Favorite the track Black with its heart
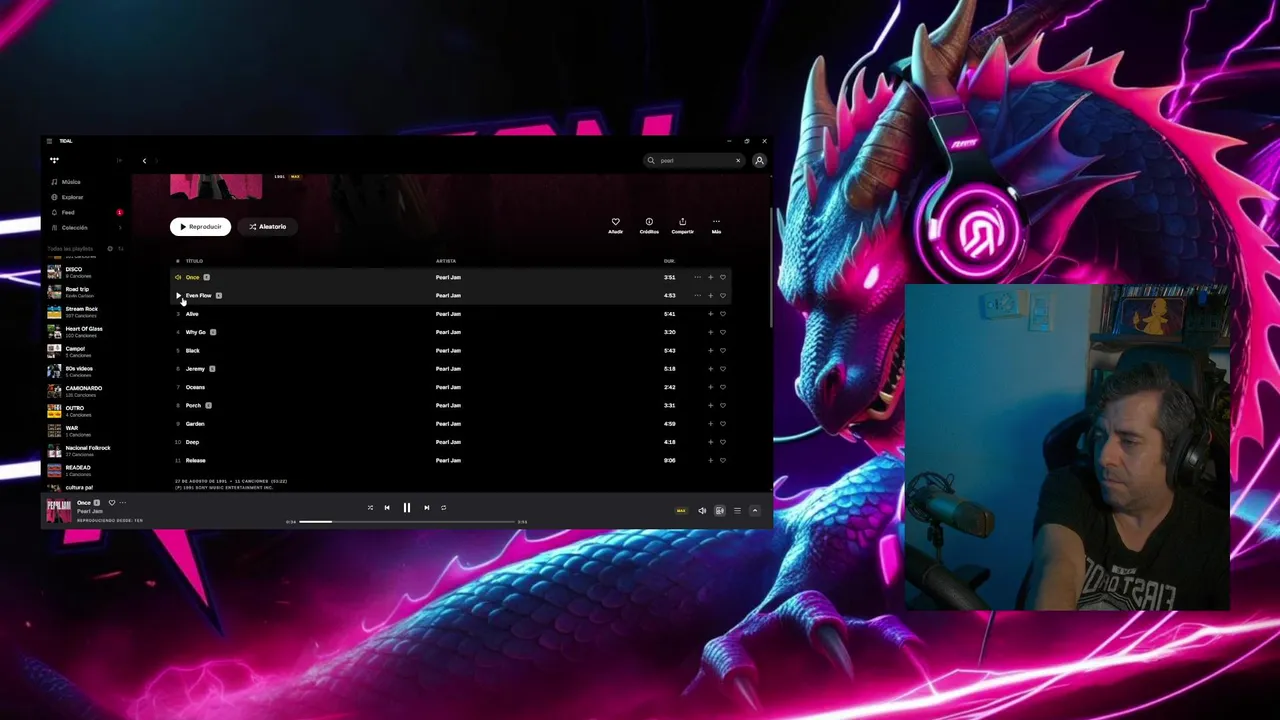 pos(723,350)
